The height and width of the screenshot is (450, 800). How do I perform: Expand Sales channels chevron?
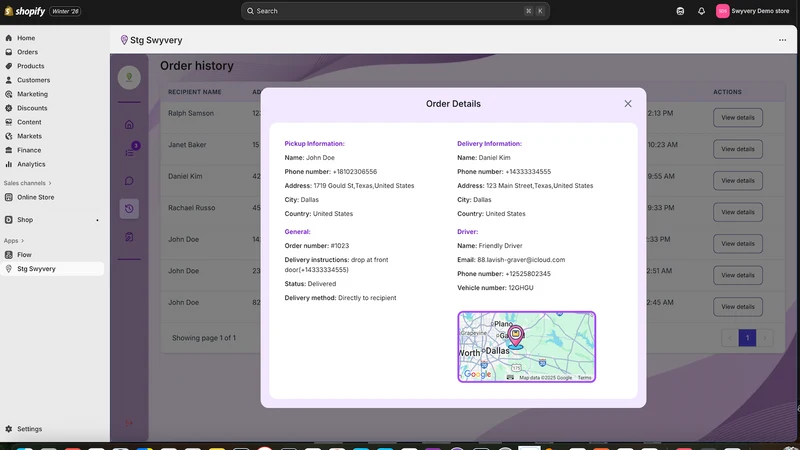click(x=50, y=183)
